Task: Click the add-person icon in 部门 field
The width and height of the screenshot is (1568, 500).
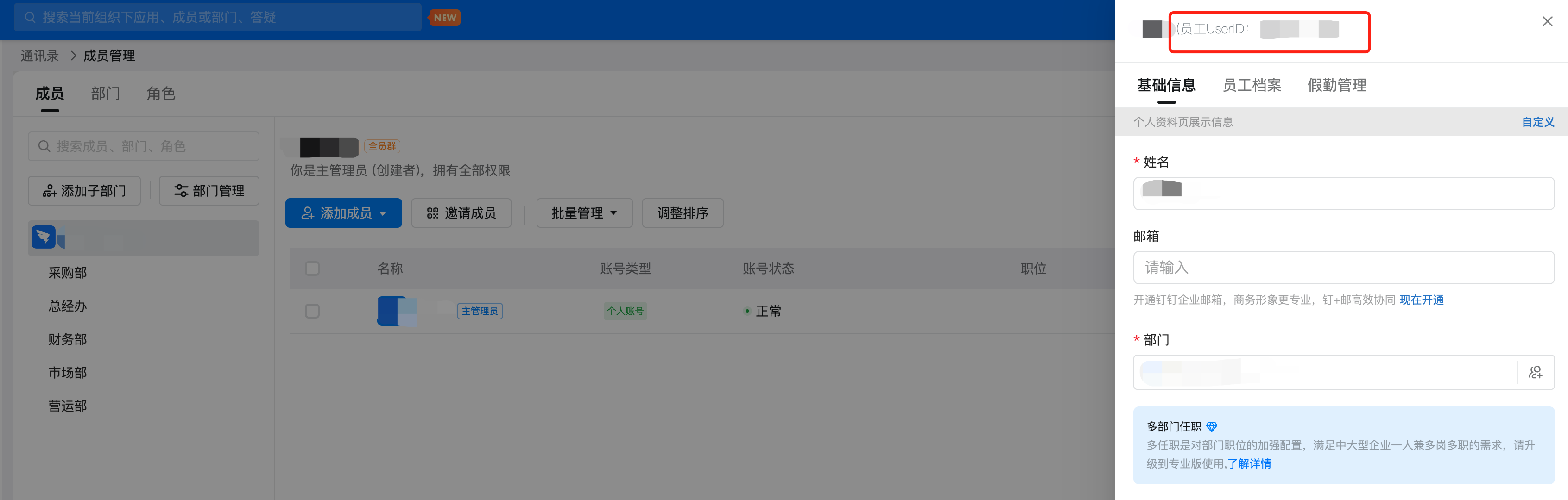Action: pyautogui.click(x=1535, y=372)
